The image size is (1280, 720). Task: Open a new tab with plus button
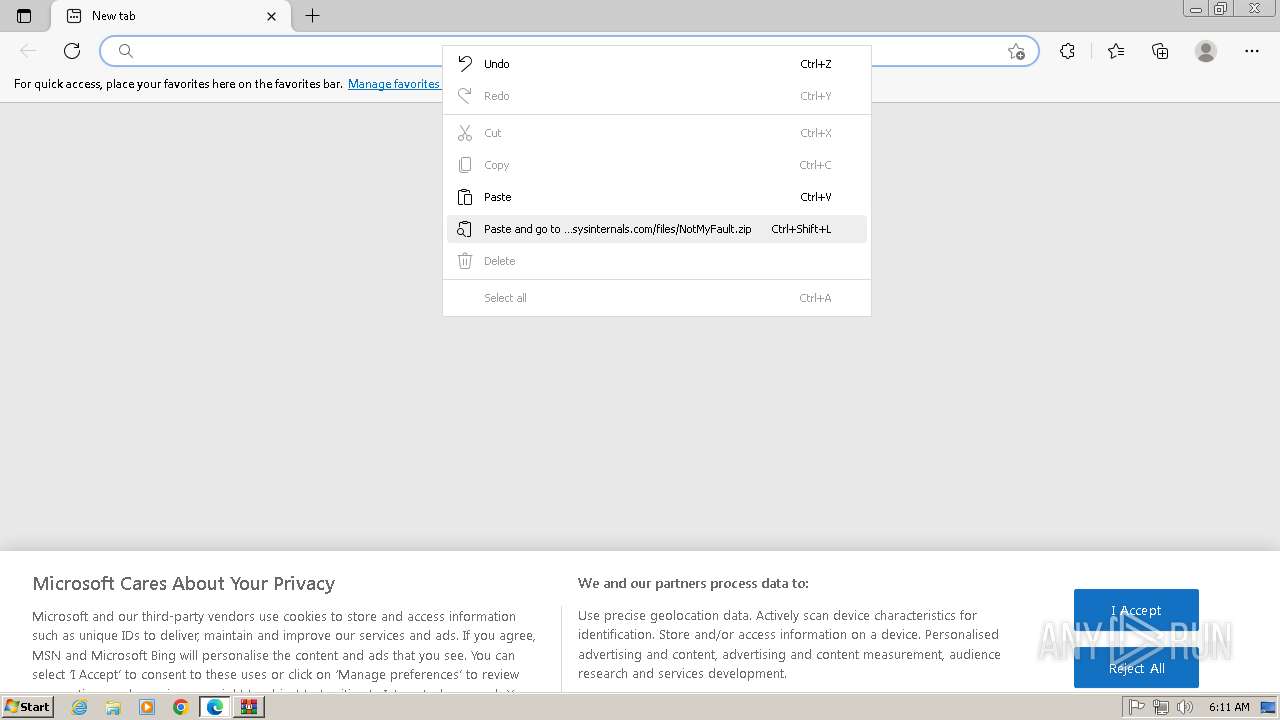click(313, 16)
